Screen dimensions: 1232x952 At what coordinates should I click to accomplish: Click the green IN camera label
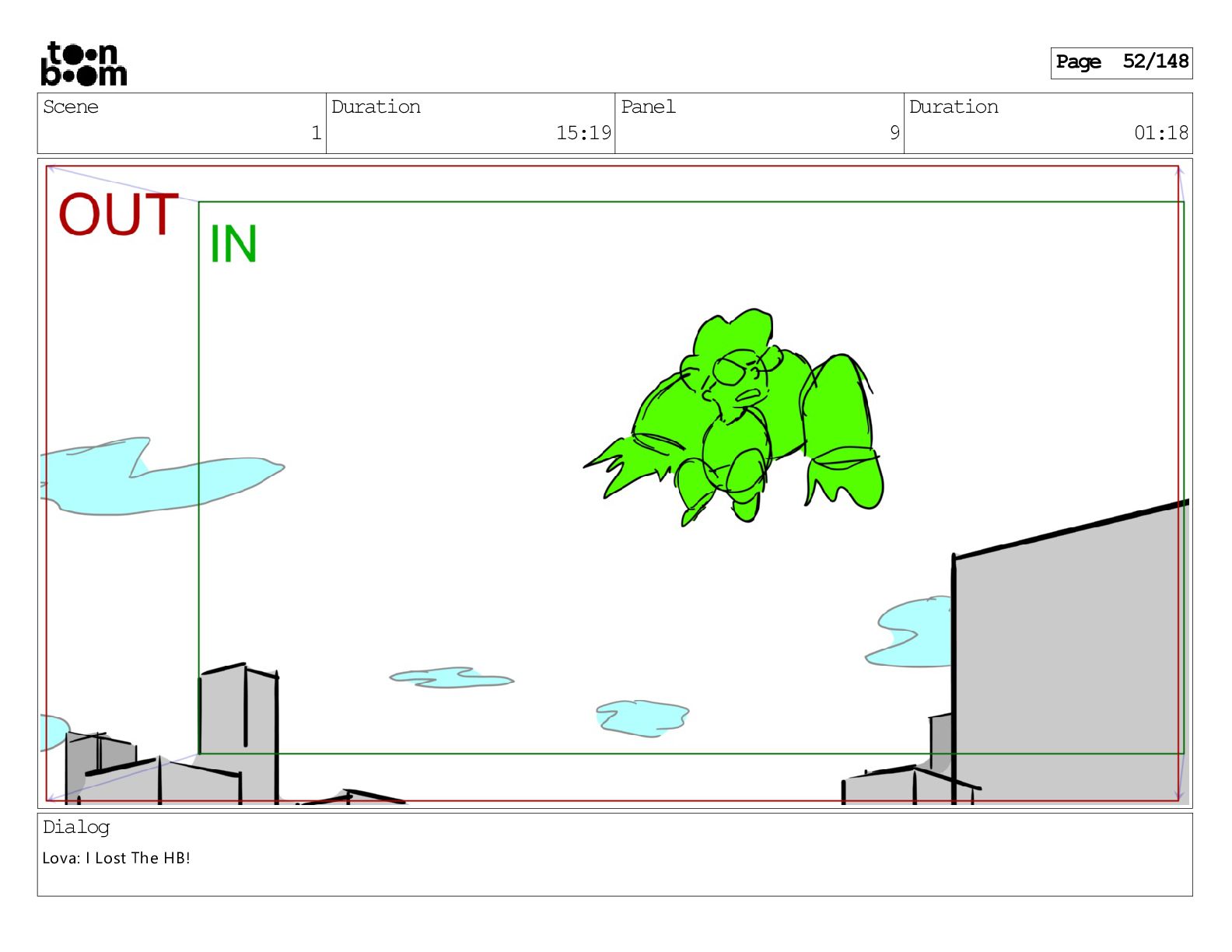[x=233, y=244]
